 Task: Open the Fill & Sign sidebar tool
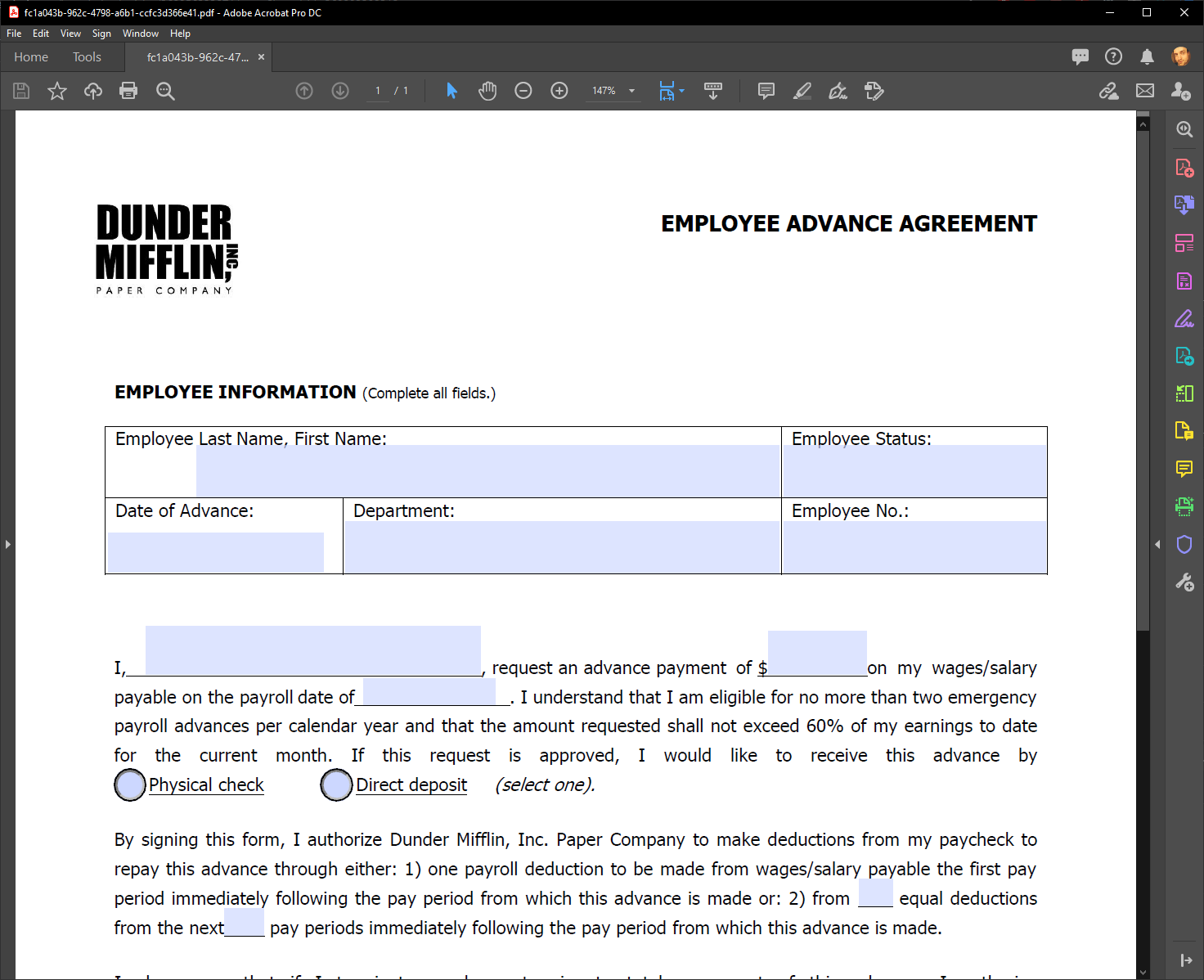coord(1184,318)
